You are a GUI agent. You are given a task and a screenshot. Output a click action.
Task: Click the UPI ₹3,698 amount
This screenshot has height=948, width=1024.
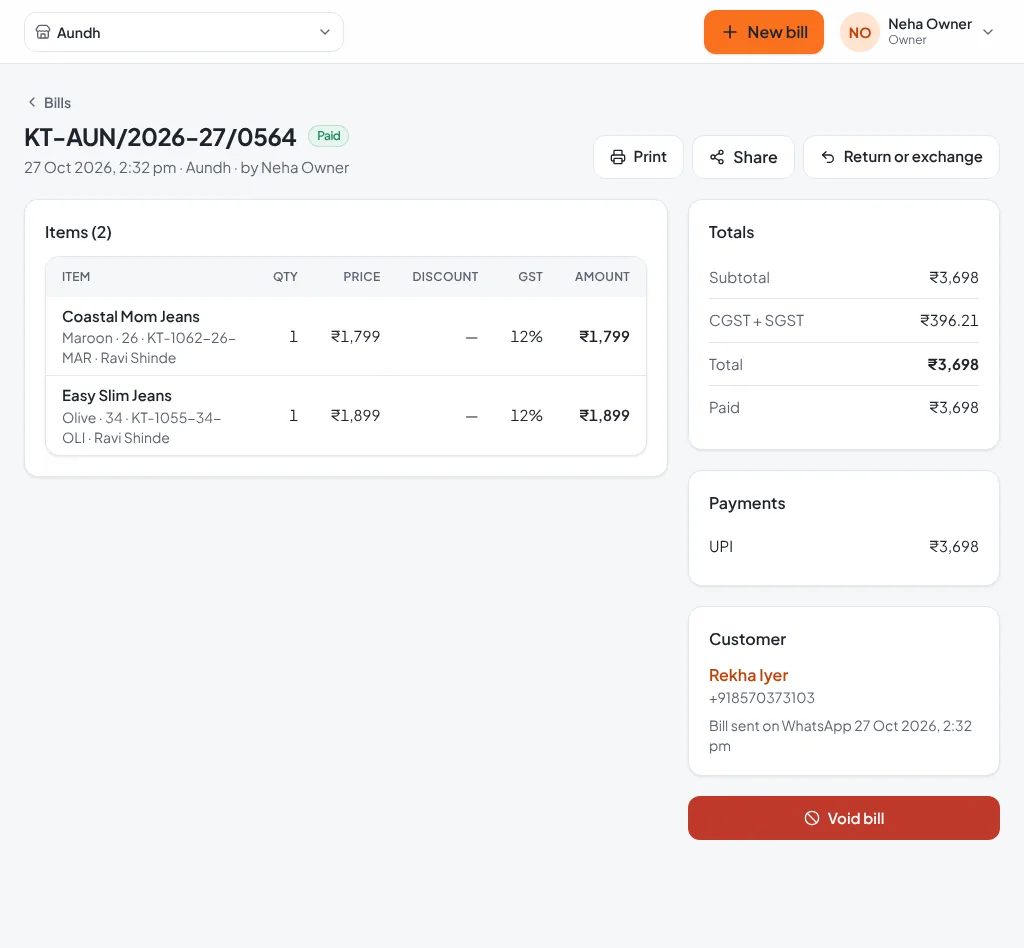[x=953, y=546]
